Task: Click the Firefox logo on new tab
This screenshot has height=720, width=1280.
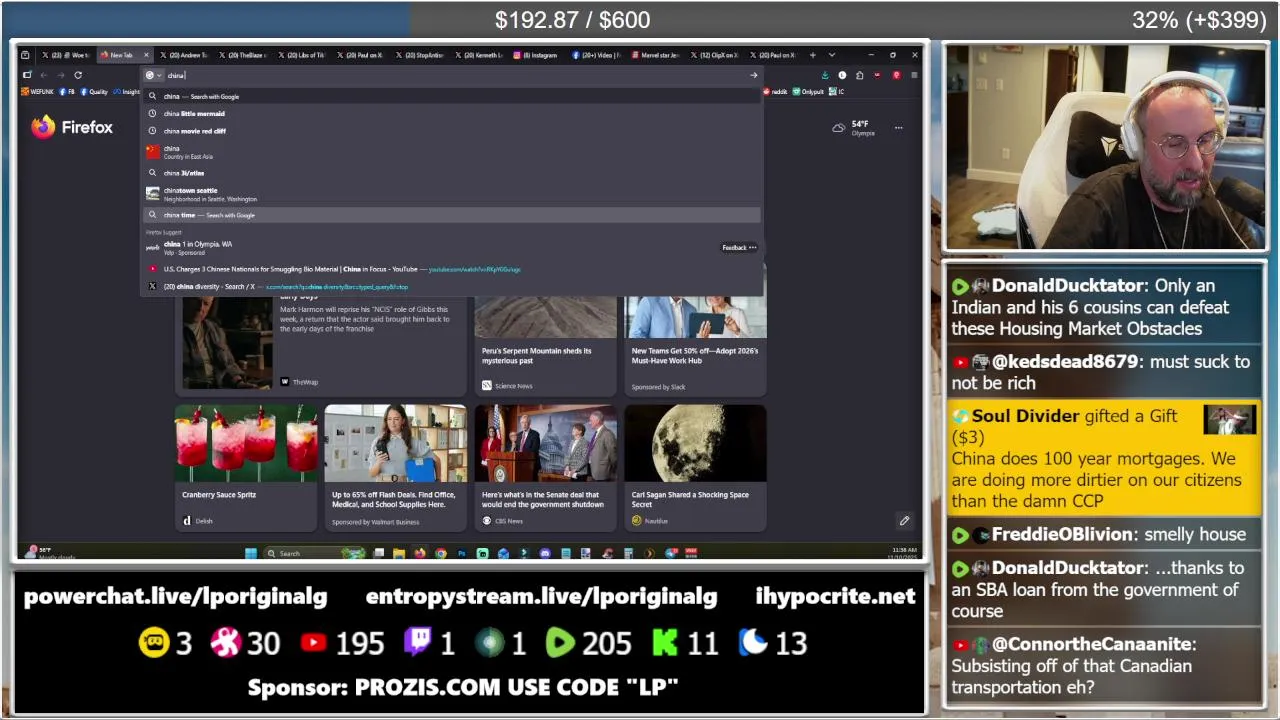Action: (72, 127)
